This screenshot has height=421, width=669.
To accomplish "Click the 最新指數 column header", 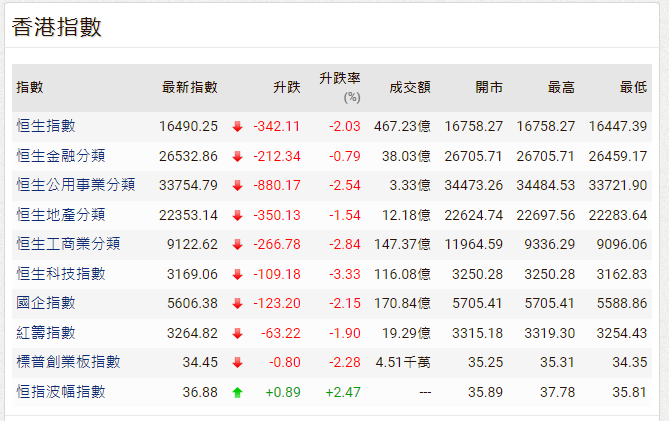I will pyautogui.click(x=189, y=88).
